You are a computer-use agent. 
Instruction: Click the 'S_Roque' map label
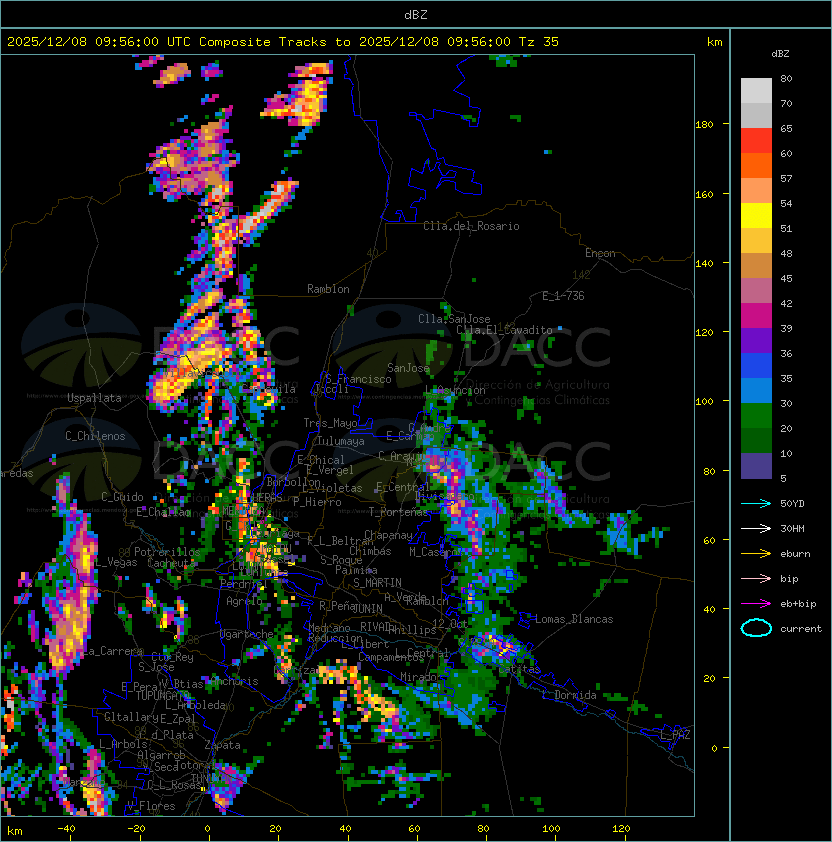tap(341, 560)
